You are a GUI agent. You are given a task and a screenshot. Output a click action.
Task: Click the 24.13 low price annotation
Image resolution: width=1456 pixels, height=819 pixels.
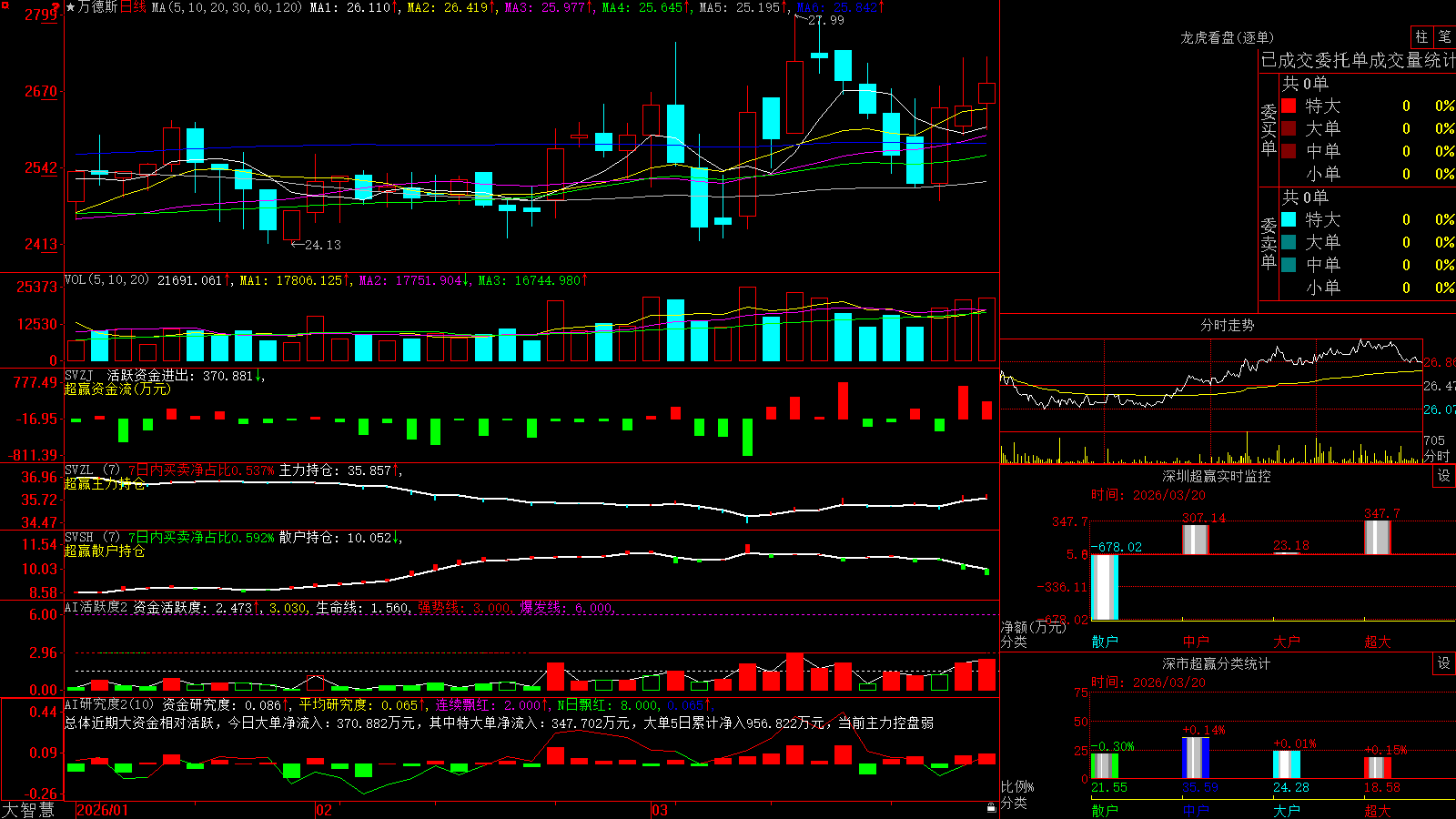322,245
